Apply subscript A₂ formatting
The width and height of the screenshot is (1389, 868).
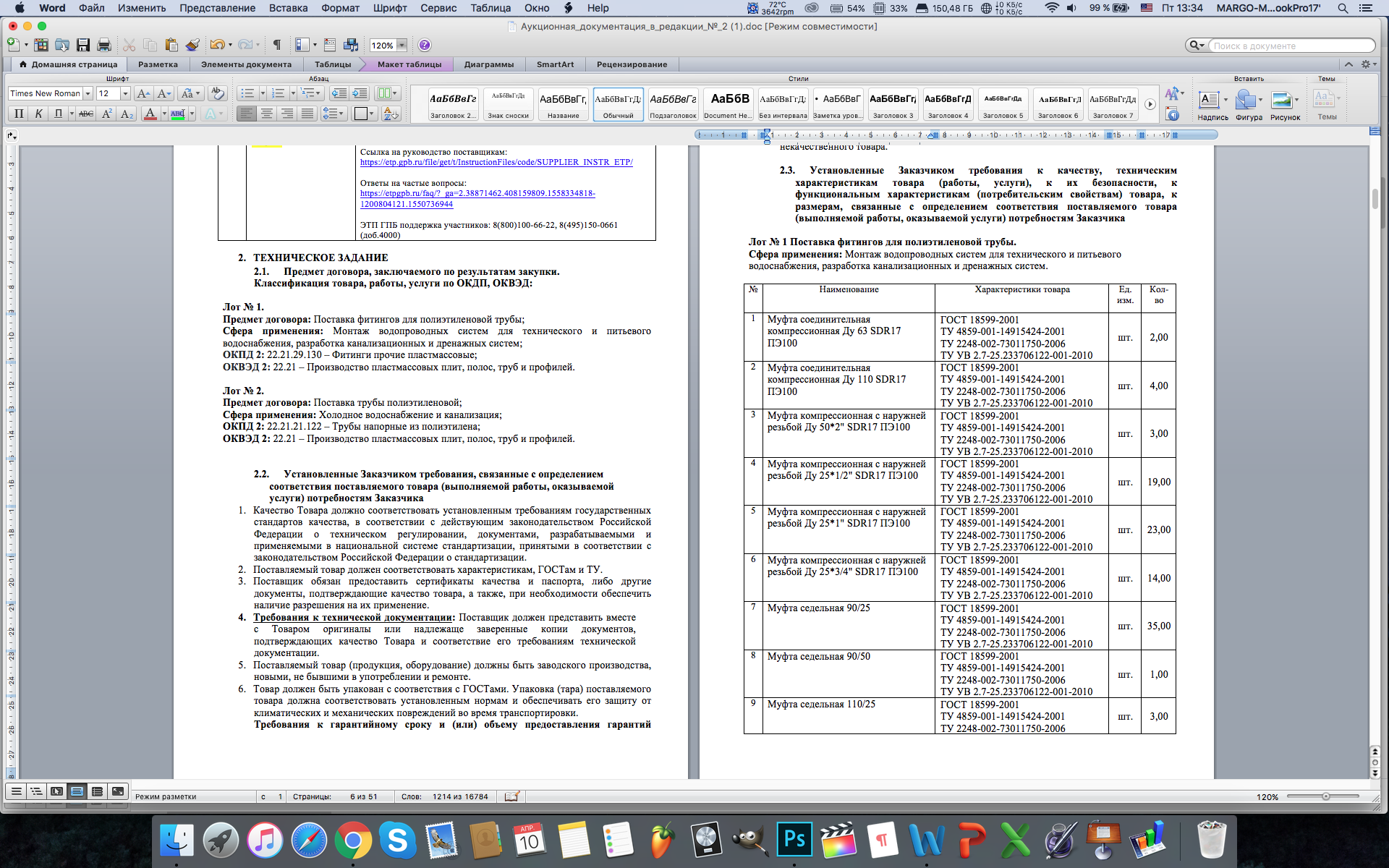pos(127,114)
